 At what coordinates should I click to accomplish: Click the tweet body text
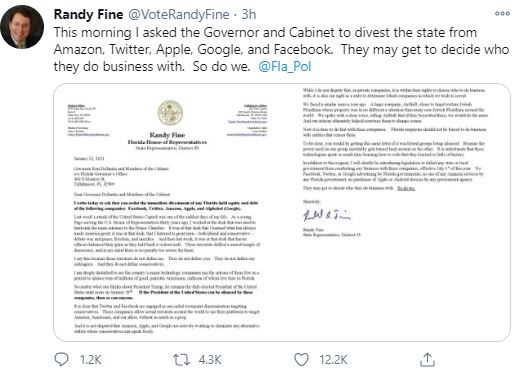[x=281, y=49]
